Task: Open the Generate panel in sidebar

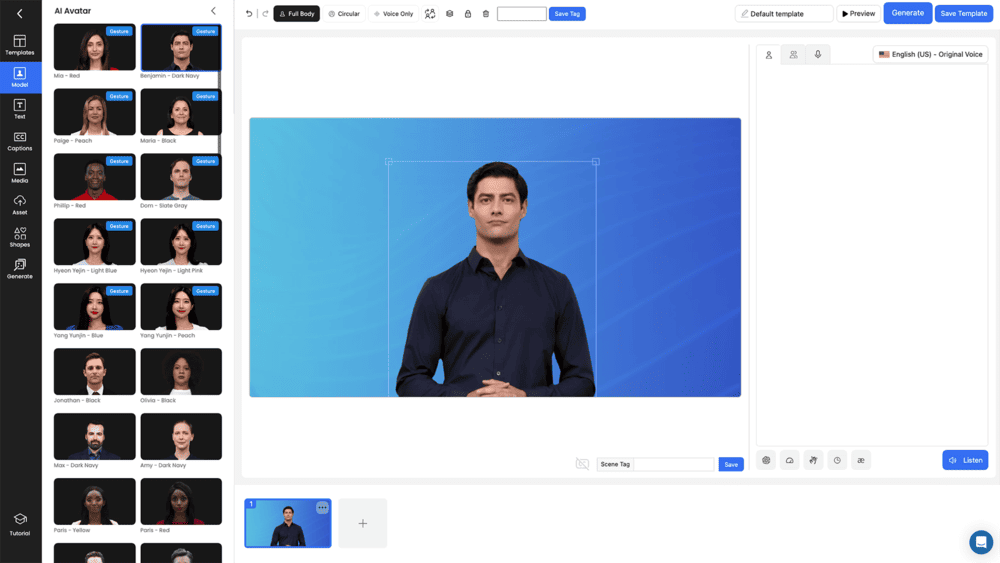Action: [20, 268]
